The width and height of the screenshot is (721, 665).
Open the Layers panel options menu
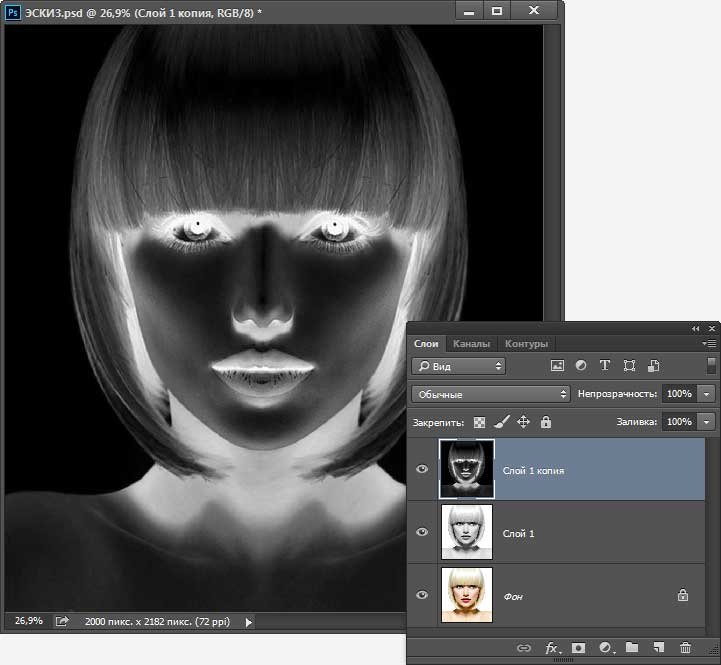tap(709, 343)
